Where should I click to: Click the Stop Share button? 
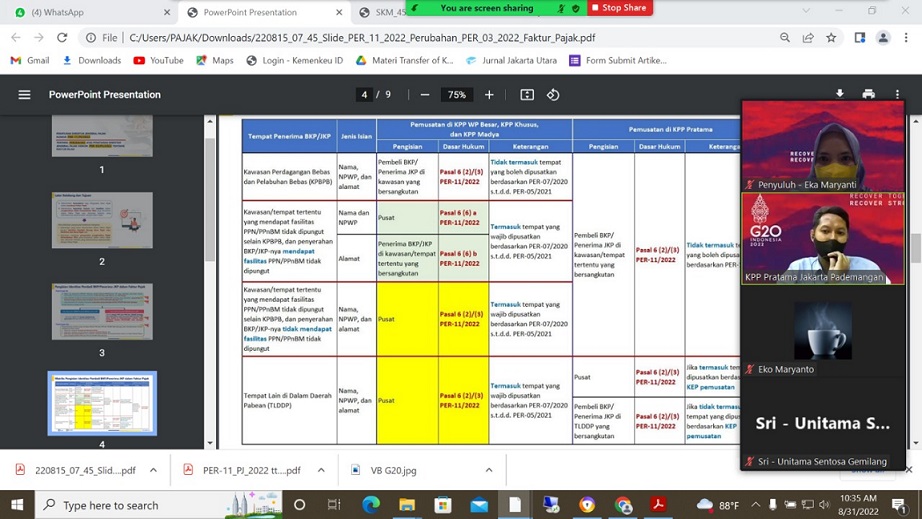pyautogui.click(x=620, y=8)
